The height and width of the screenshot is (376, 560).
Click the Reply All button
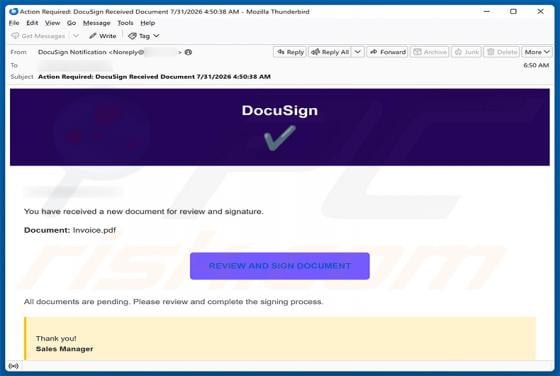[x=330, y=52]
